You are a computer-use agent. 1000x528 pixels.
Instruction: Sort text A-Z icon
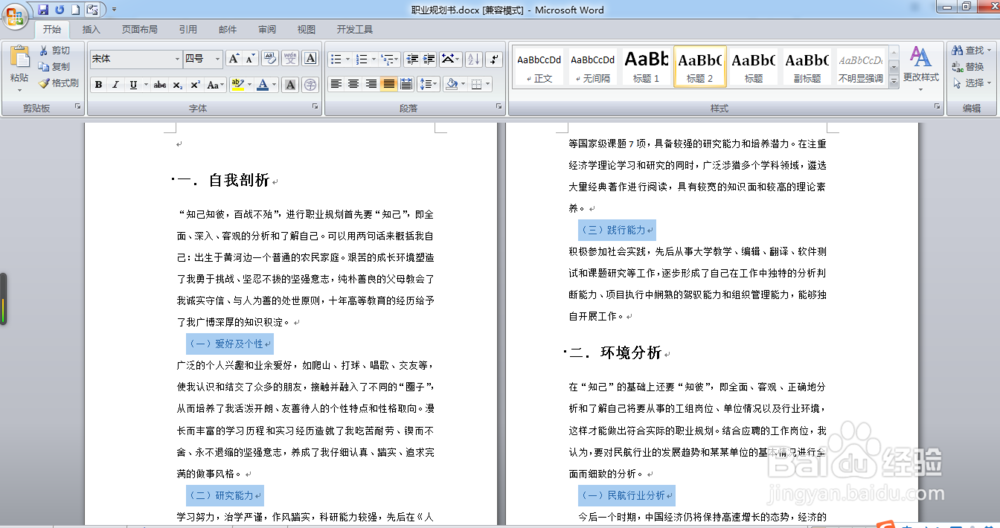point(474,59)
